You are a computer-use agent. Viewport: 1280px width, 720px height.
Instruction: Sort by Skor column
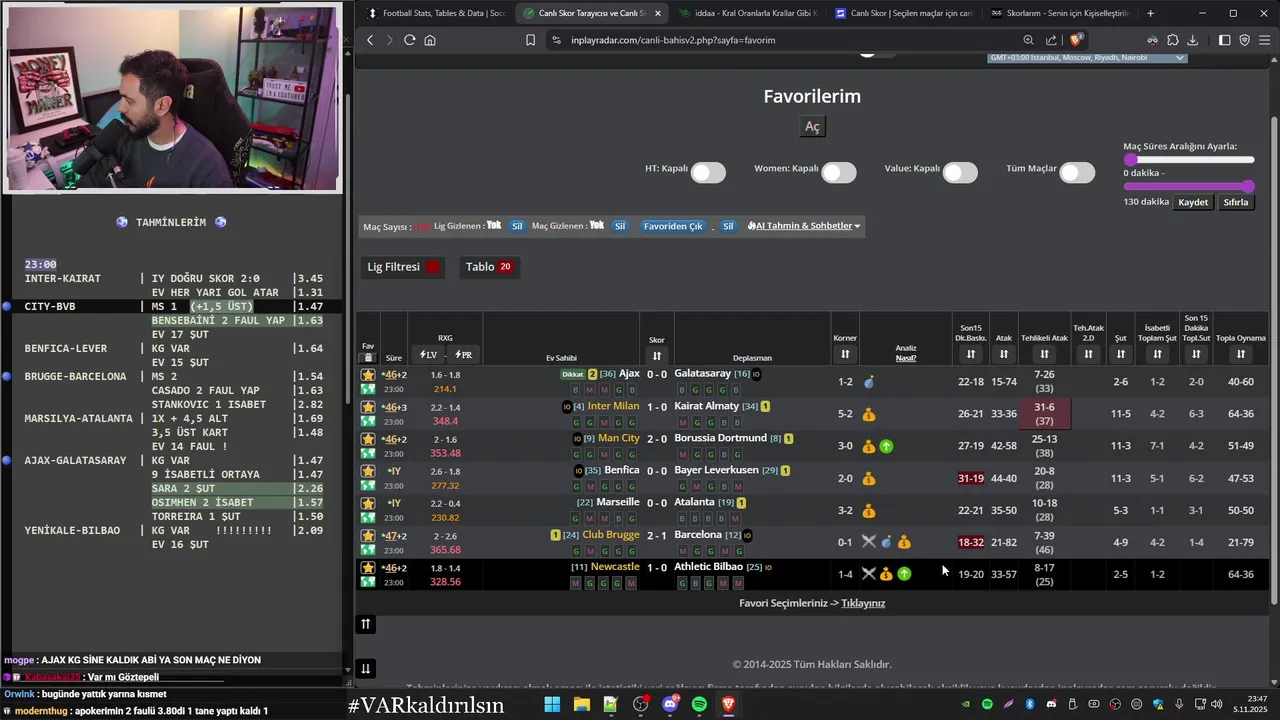(x=657, y=356)
